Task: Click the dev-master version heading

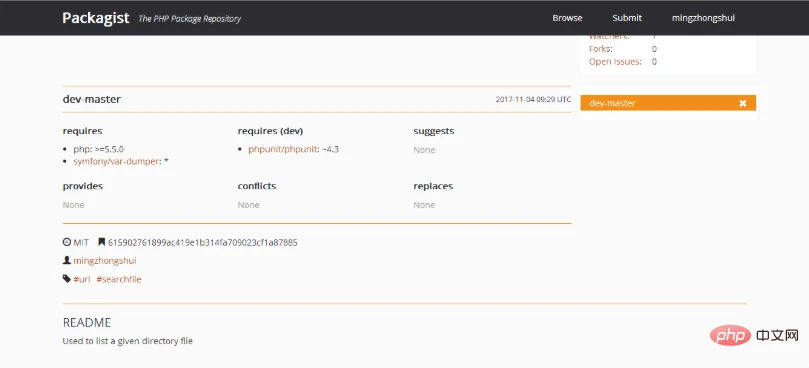Action: click(x=92, y=99)
